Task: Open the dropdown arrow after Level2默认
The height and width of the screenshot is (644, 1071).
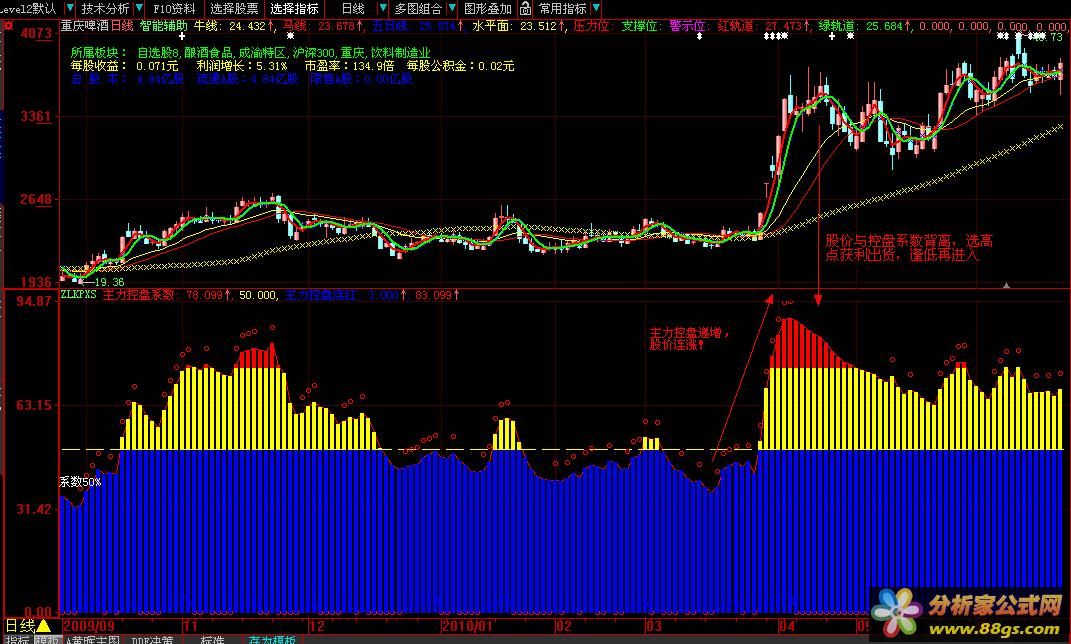Action: [x=69, y=8]
